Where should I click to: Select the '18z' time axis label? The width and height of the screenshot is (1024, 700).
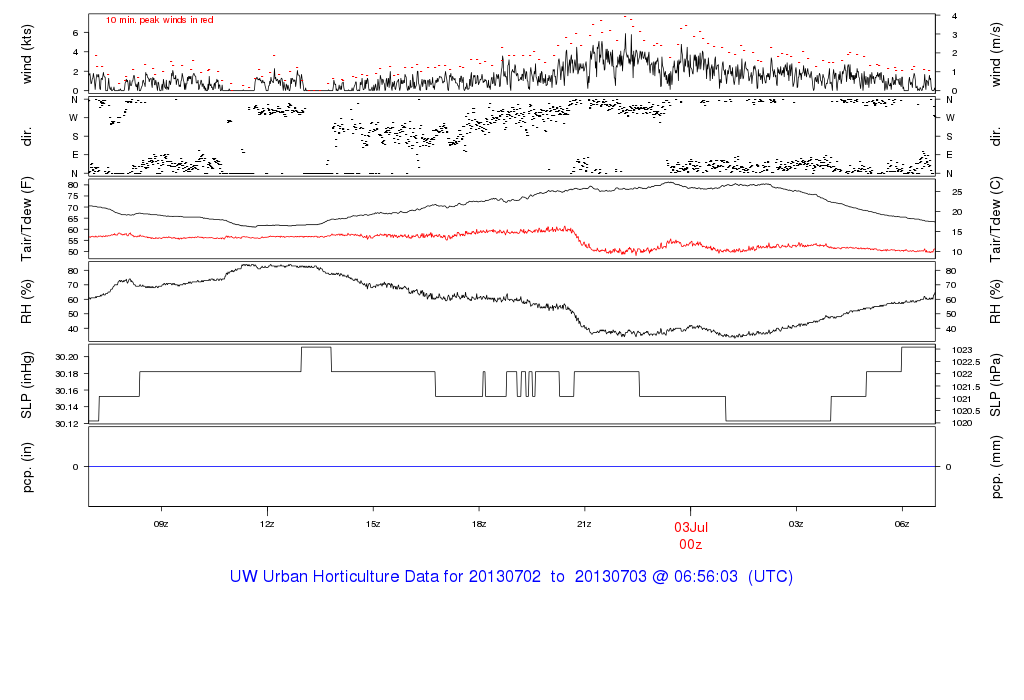pyautogui.click(x=479, y=524)
